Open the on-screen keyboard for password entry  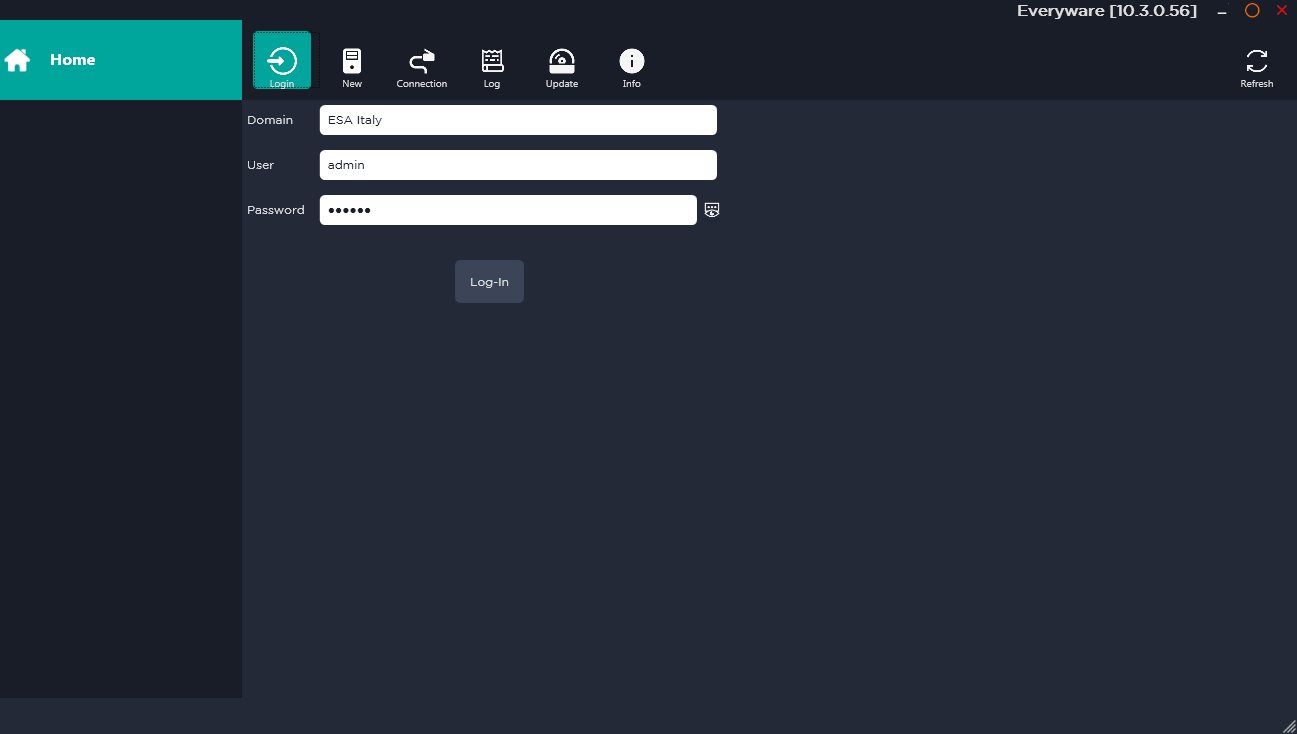tap(711, 210)
